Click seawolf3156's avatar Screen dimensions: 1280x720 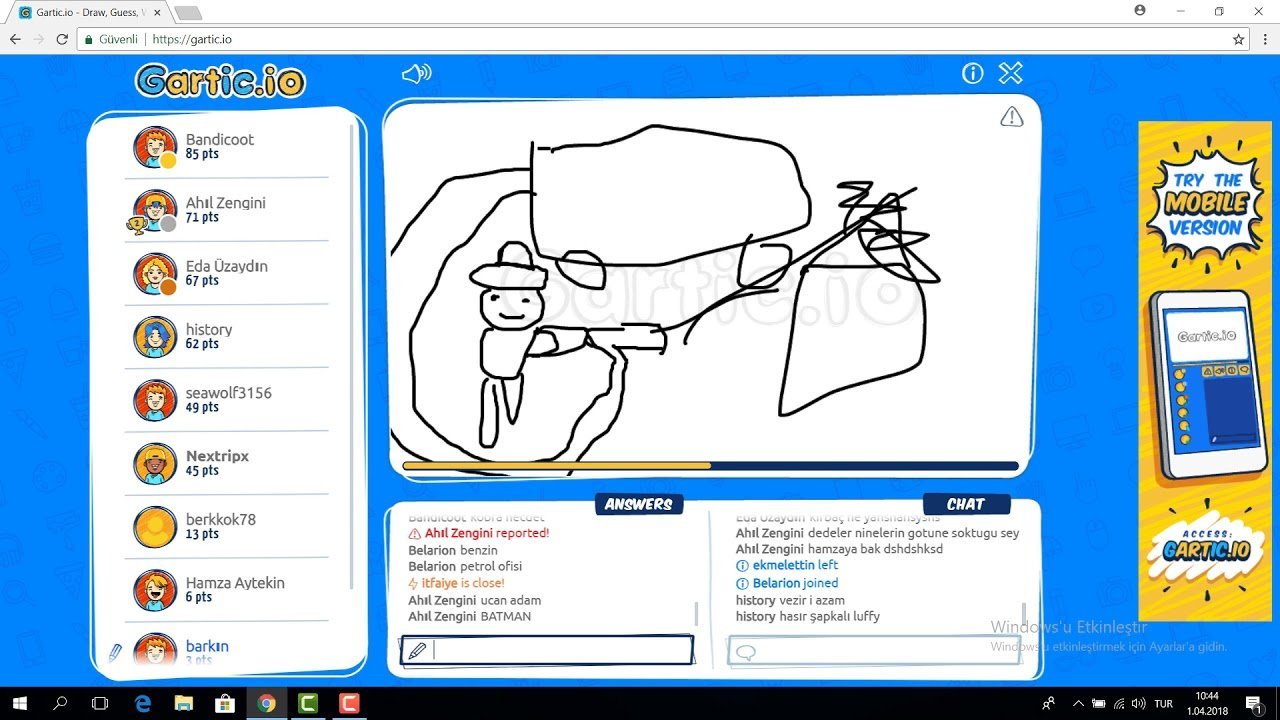coord(155,400)
